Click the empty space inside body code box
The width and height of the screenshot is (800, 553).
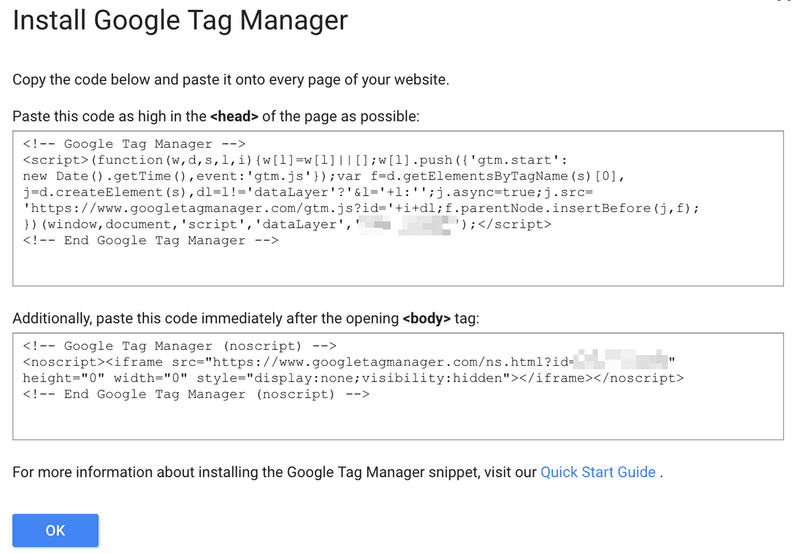click(x=398, y=421)
